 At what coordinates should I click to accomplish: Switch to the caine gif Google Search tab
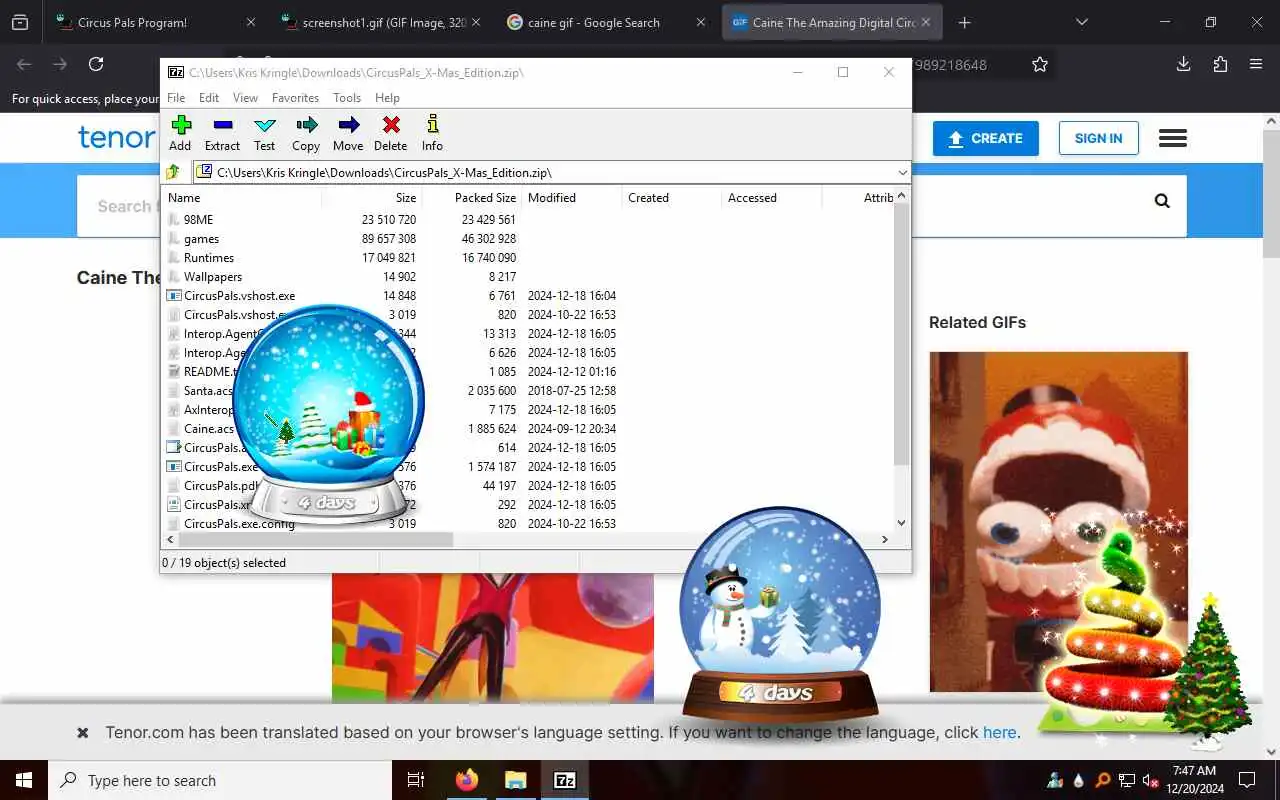pos(606,22)
